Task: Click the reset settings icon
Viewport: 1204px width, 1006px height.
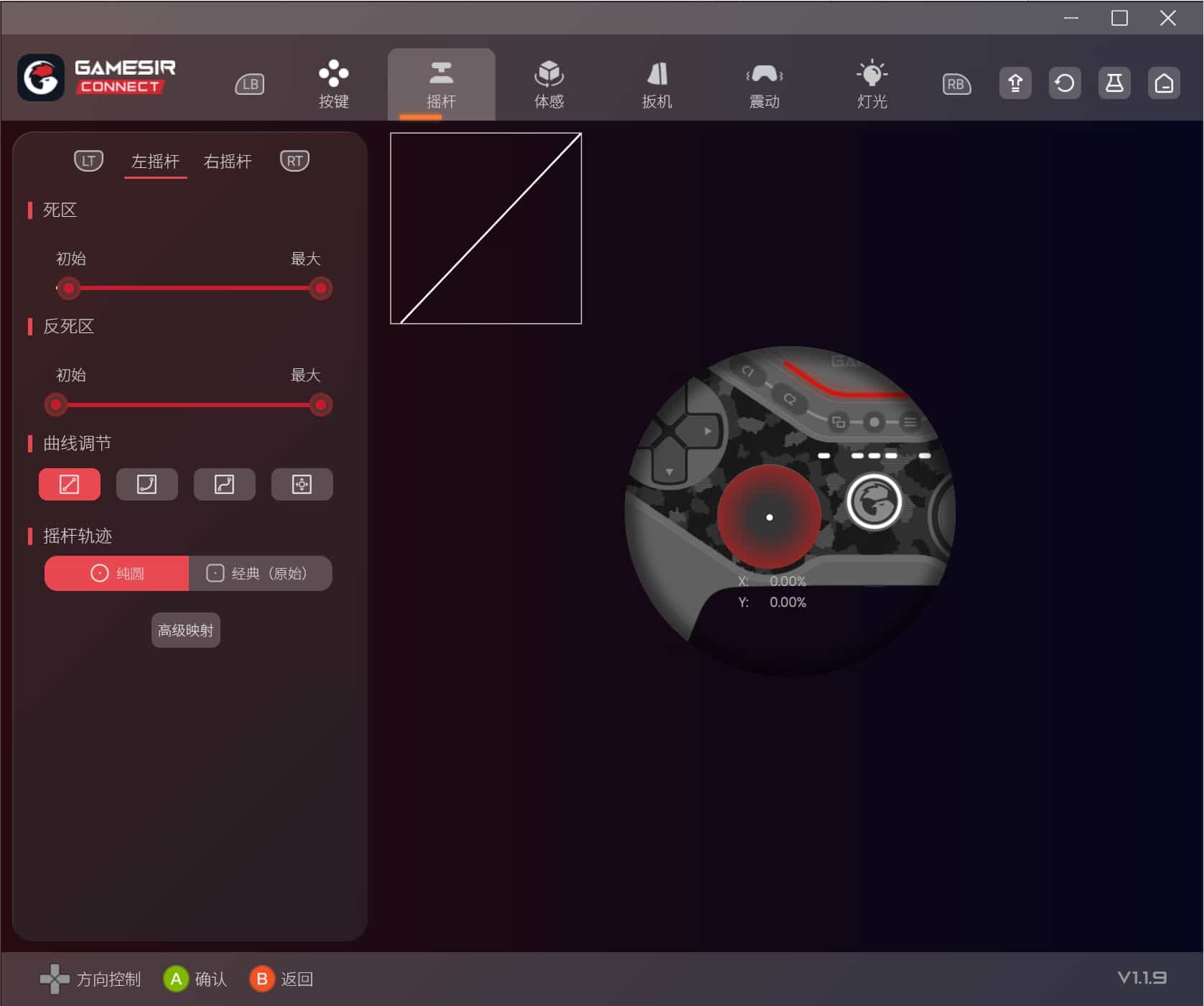Action: [1065, 83]
